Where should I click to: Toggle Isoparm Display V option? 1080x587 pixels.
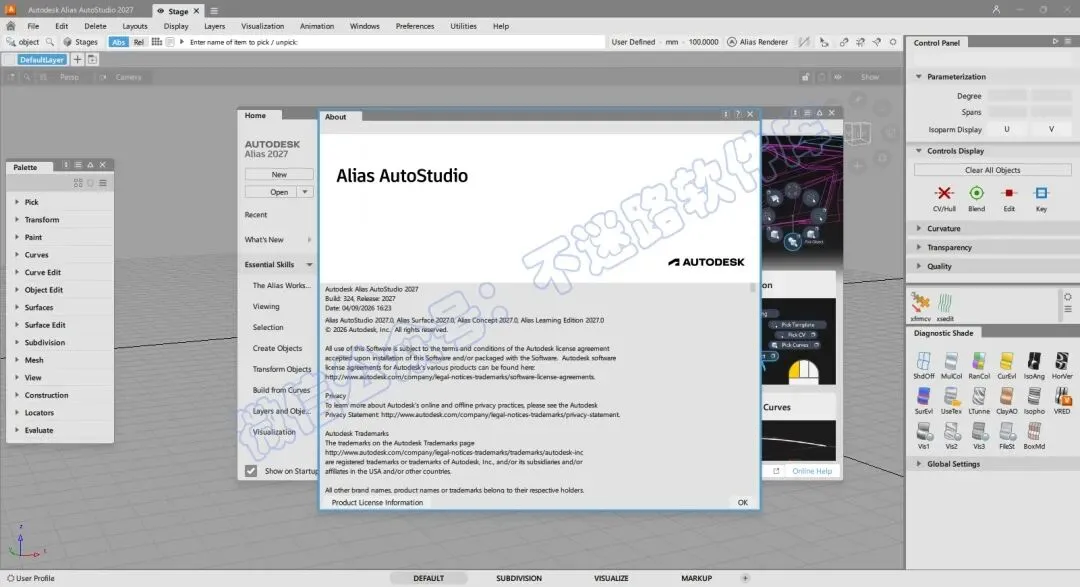1051,130
